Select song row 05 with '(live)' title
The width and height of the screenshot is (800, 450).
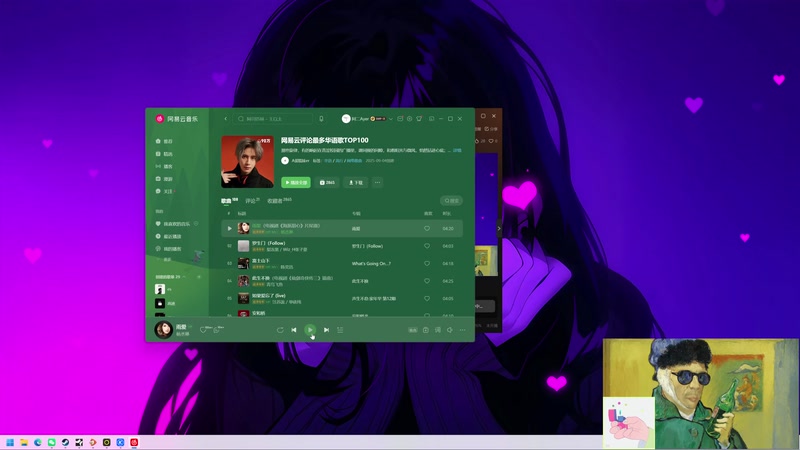tap(342, 298)
